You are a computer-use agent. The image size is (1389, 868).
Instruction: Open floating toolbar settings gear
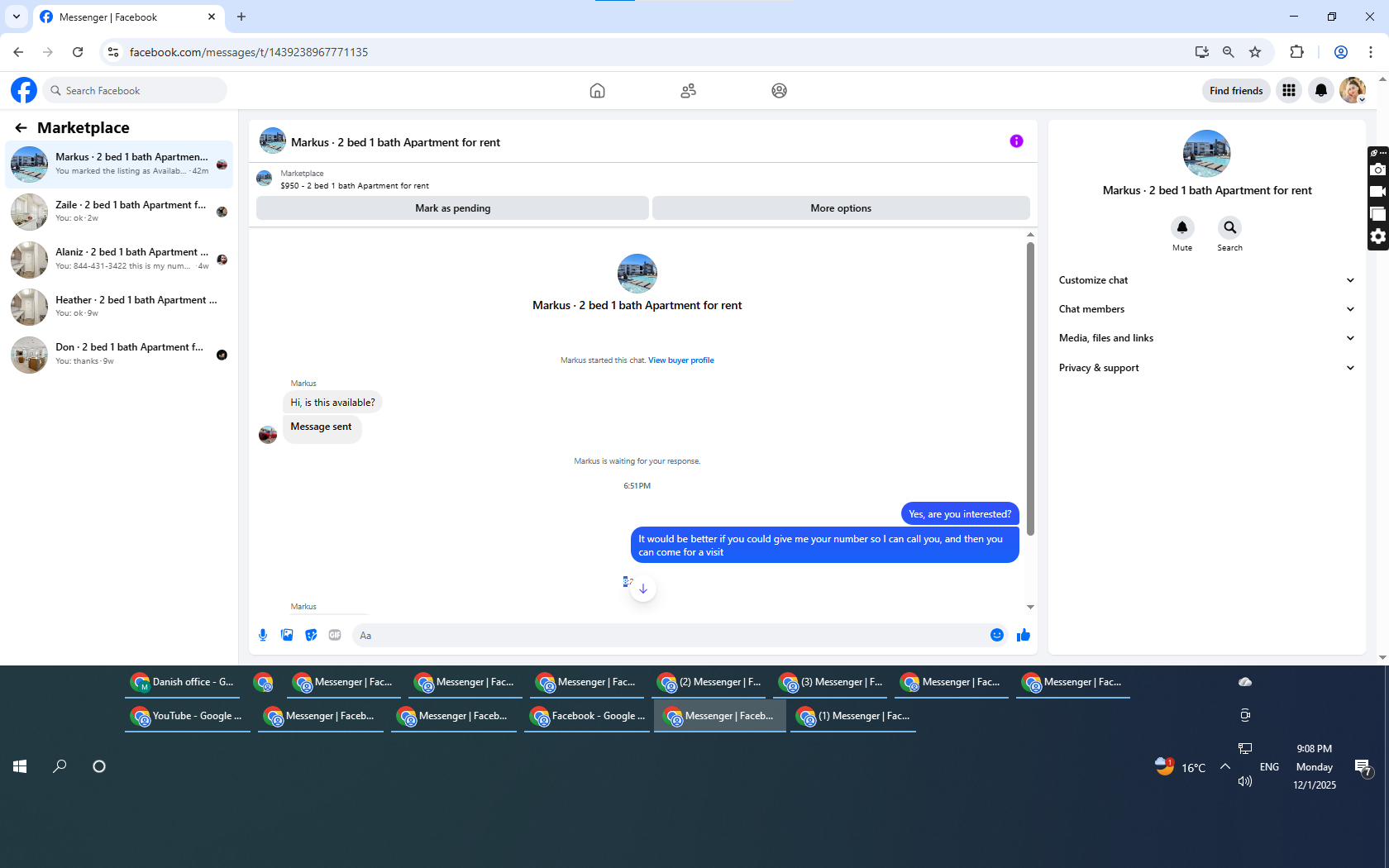[x=1377, y=236]
